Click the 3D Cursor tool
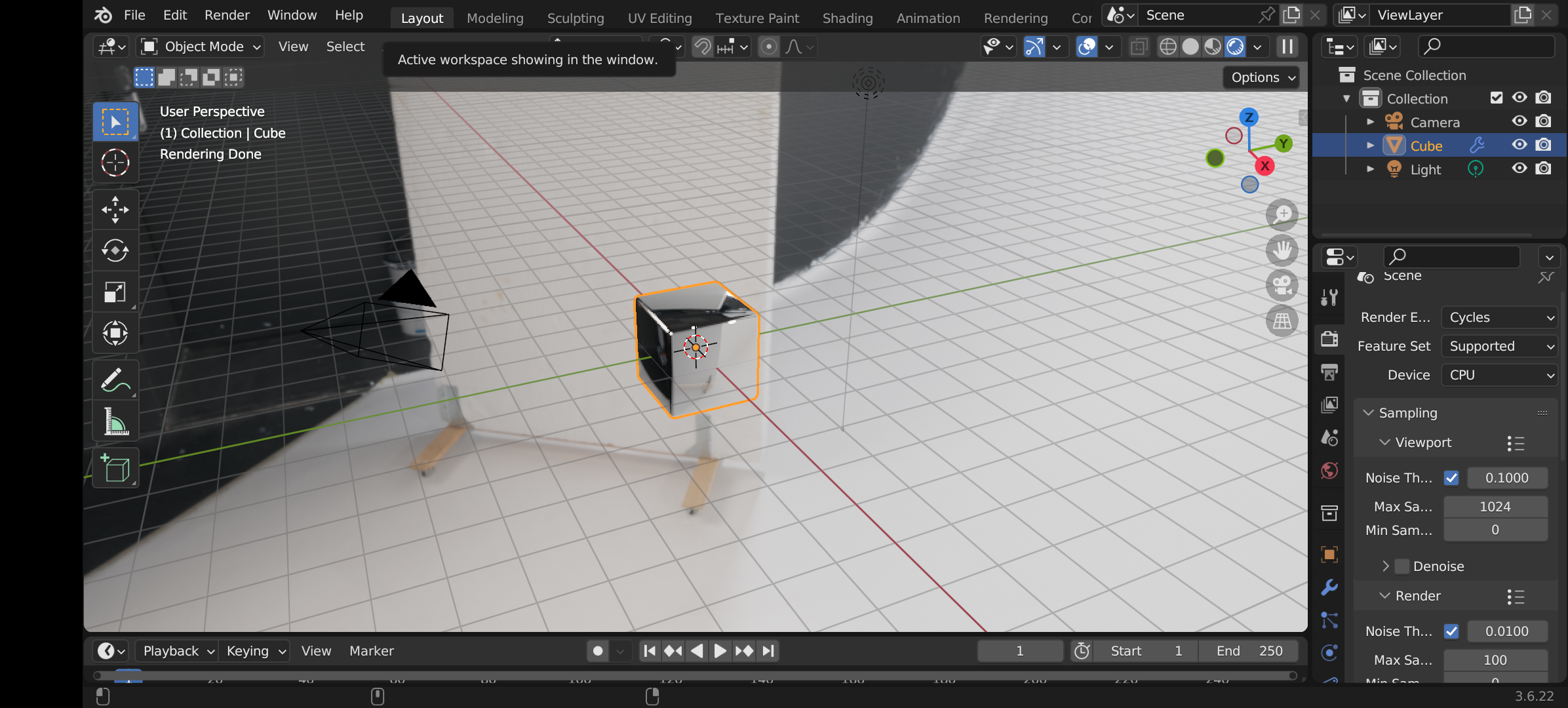Viewport: 1568px width, 708px height. coord(115,163)
